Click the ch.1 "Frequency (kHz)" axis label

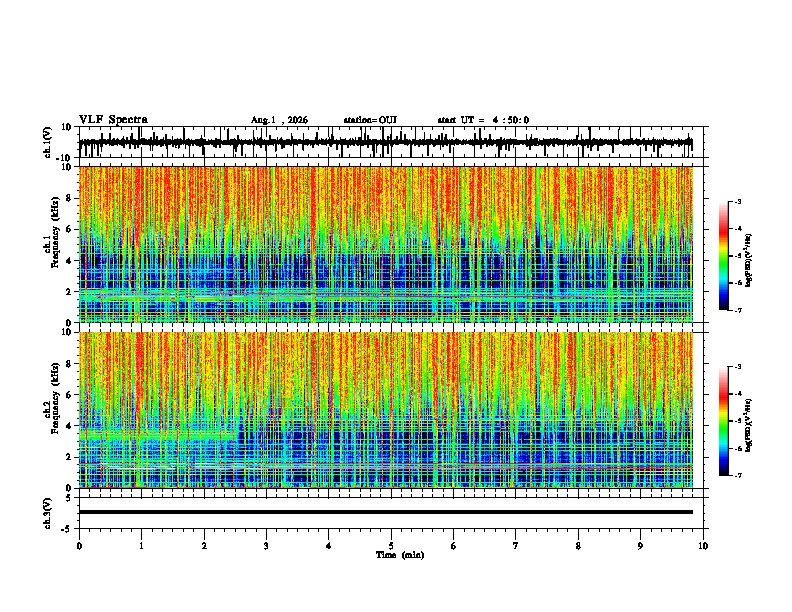[55, 232]
